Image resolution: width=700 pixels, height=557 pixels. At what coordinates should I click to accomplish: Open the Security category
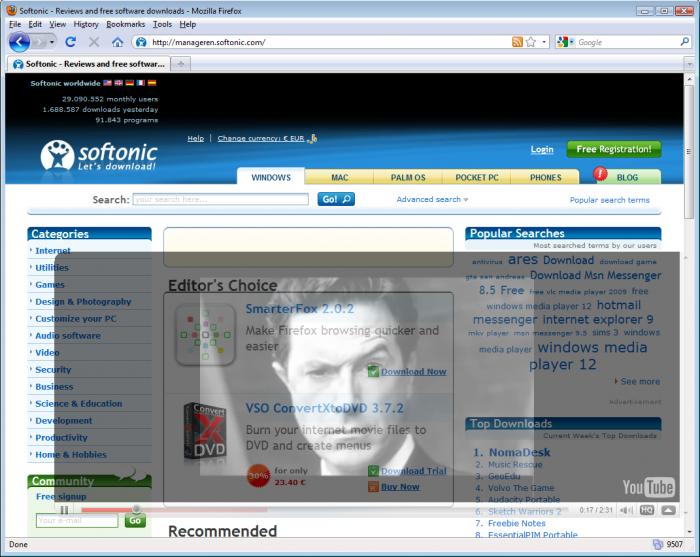pyautogui.click(x=53, y=370)
